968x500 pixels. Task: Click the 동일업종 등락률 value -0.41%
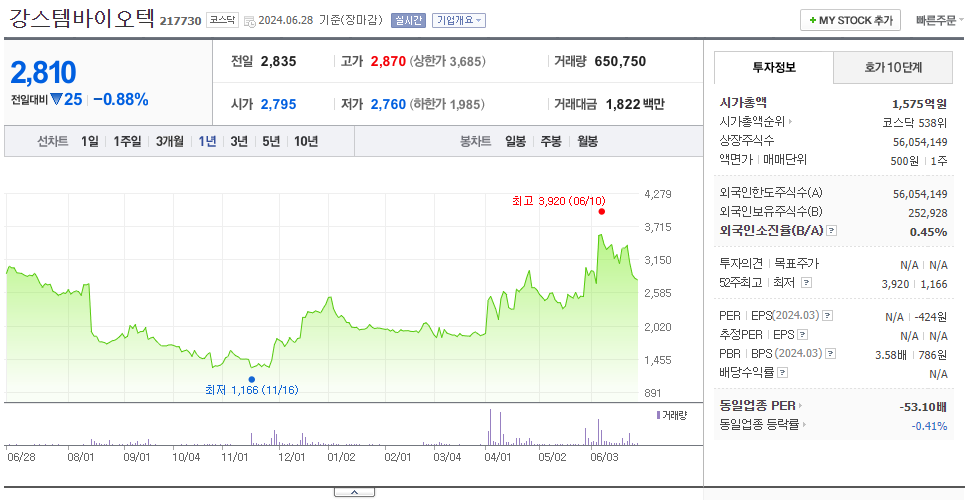pyautogui.click(x=929, y=425)
